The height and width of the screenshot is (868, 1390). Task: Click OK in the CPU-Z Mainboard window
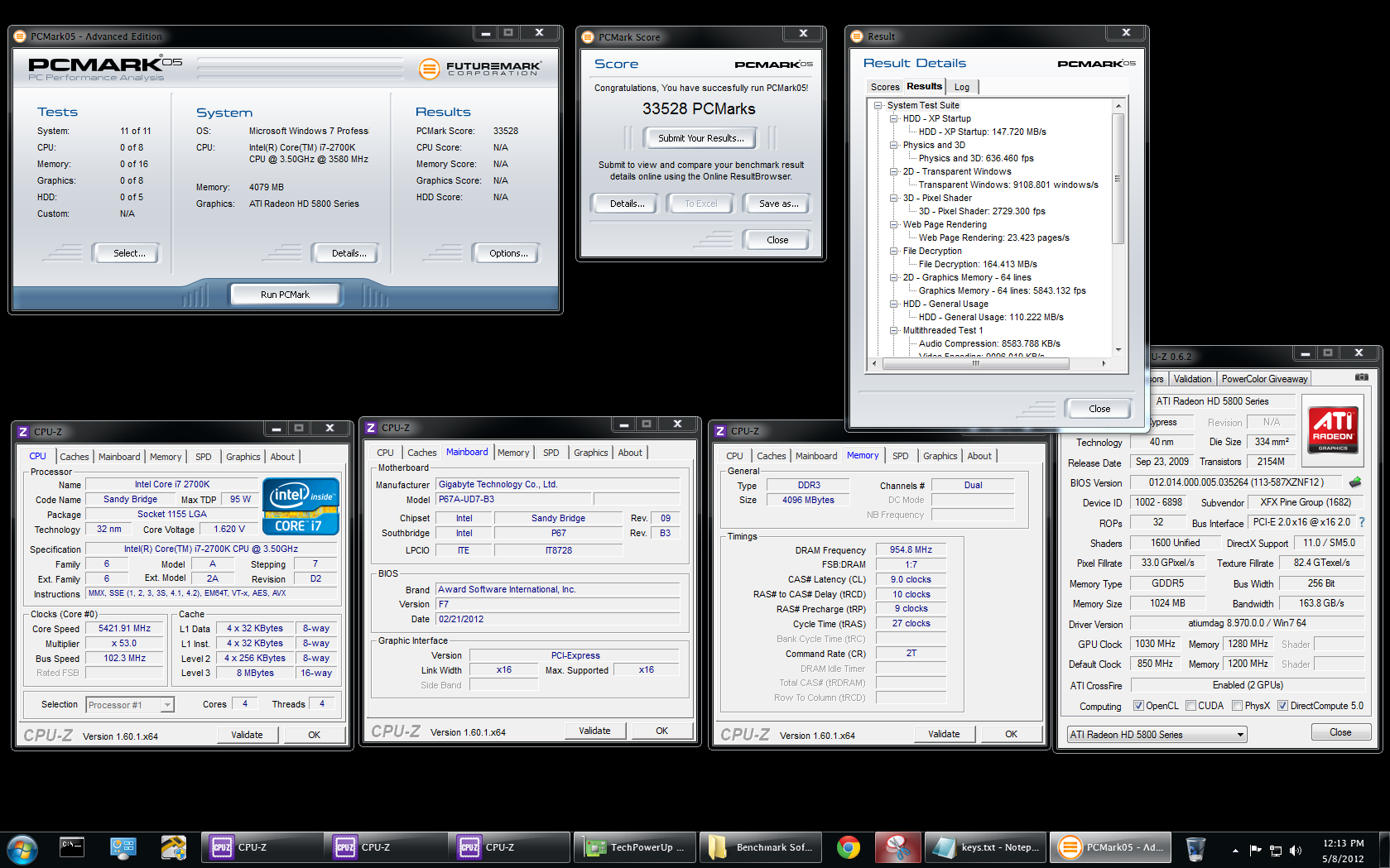click(661, 731)
